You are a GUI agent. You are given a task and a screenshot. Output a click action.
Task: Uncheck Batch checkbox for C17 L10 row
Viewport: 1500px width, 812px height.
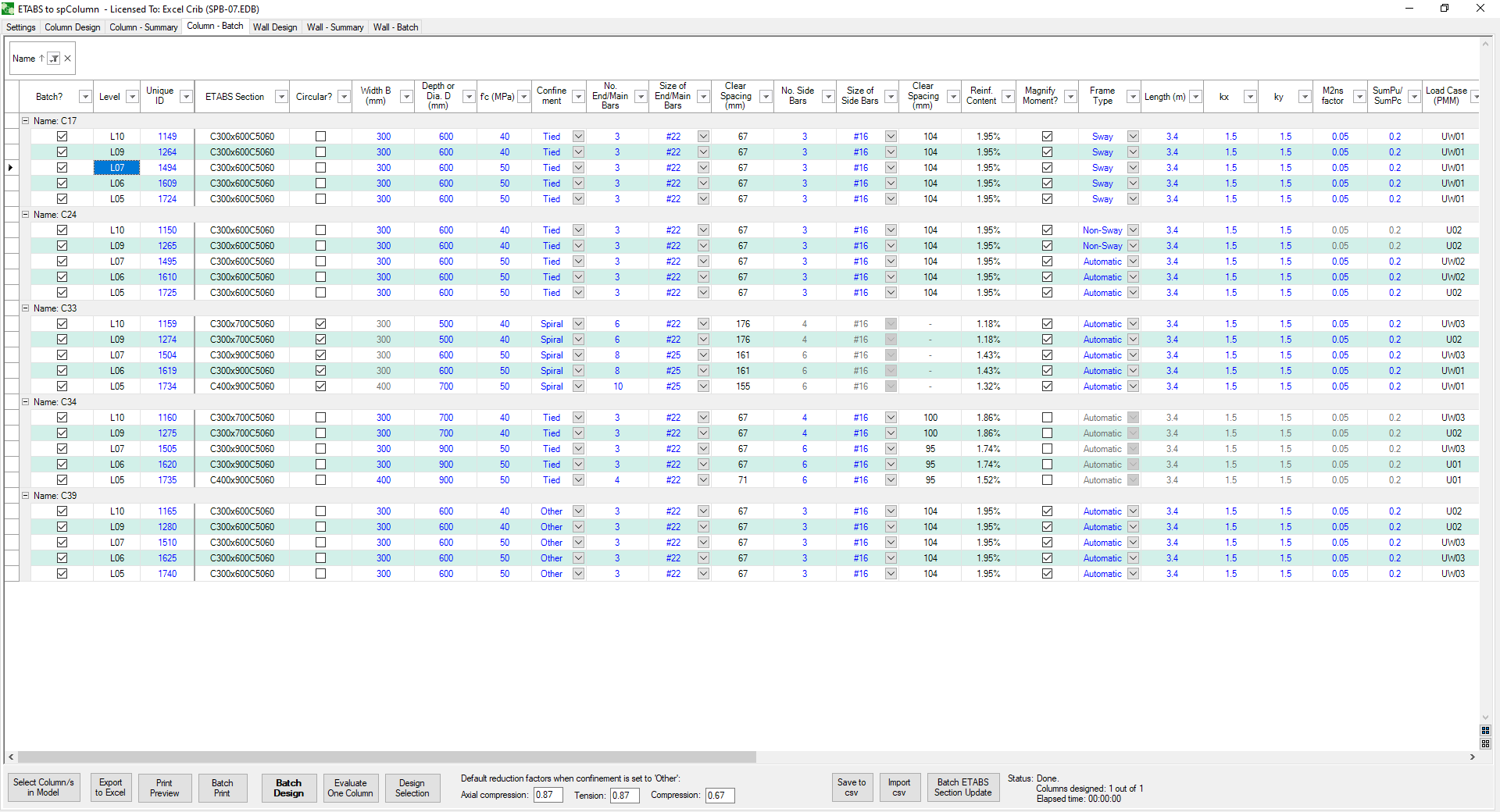[62, 137]
